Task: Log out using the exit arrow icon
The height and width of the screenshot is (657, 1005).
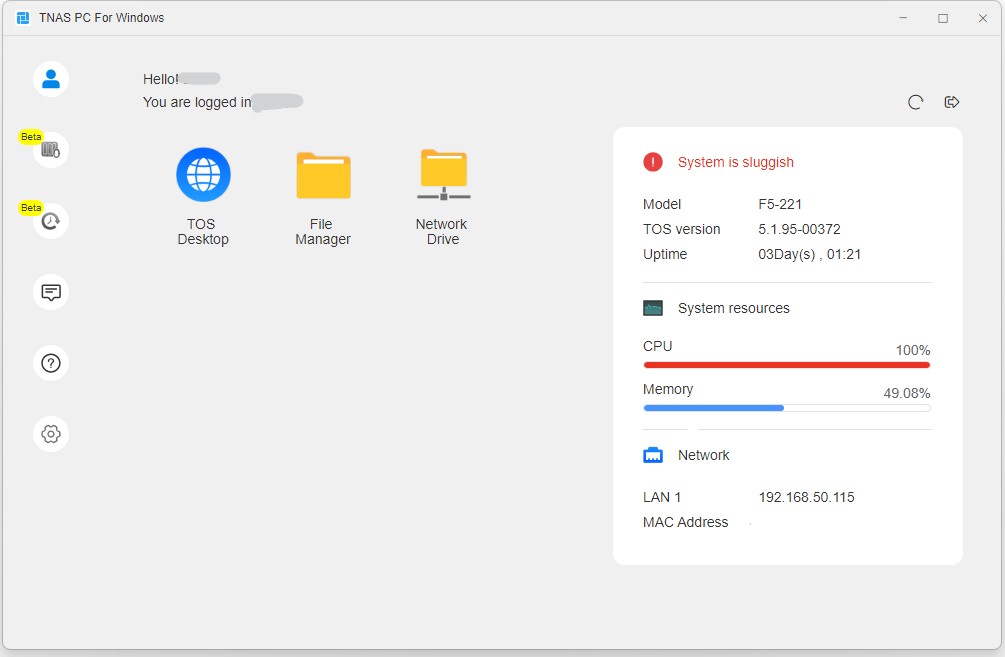Action: (952, 102)
